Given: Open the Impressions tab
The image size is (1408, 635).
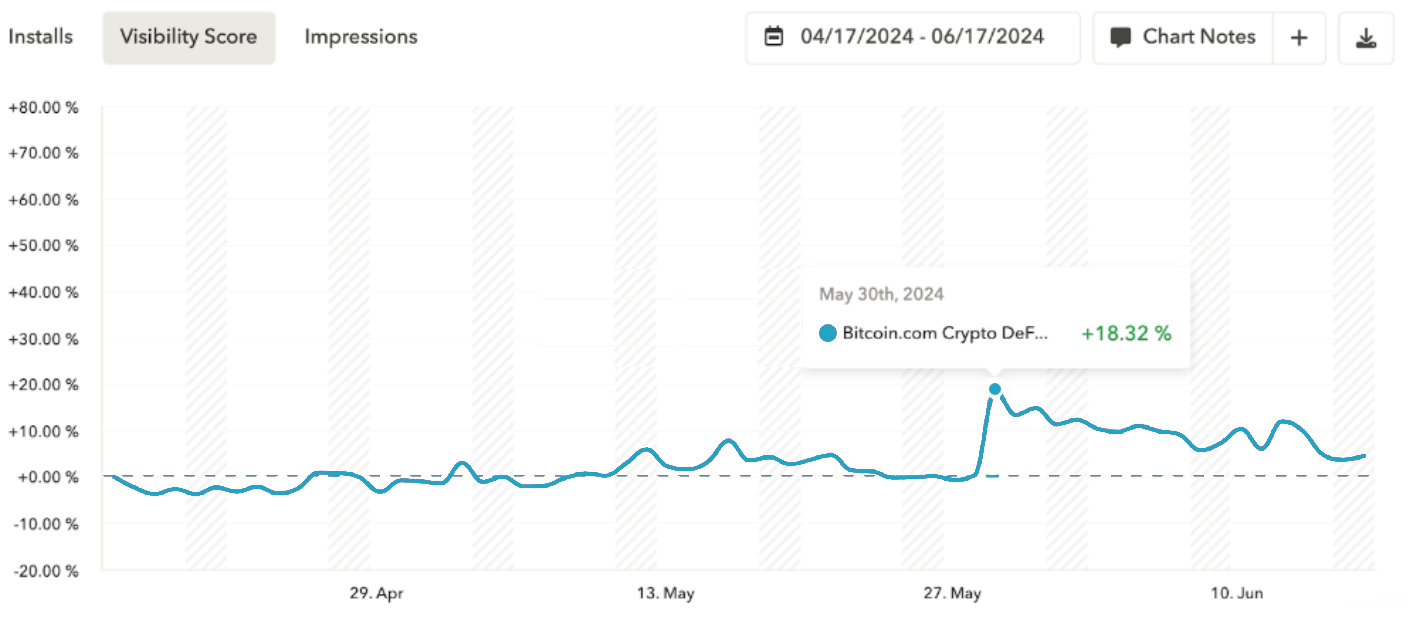Looking at the screenshot, I should 361,37.
